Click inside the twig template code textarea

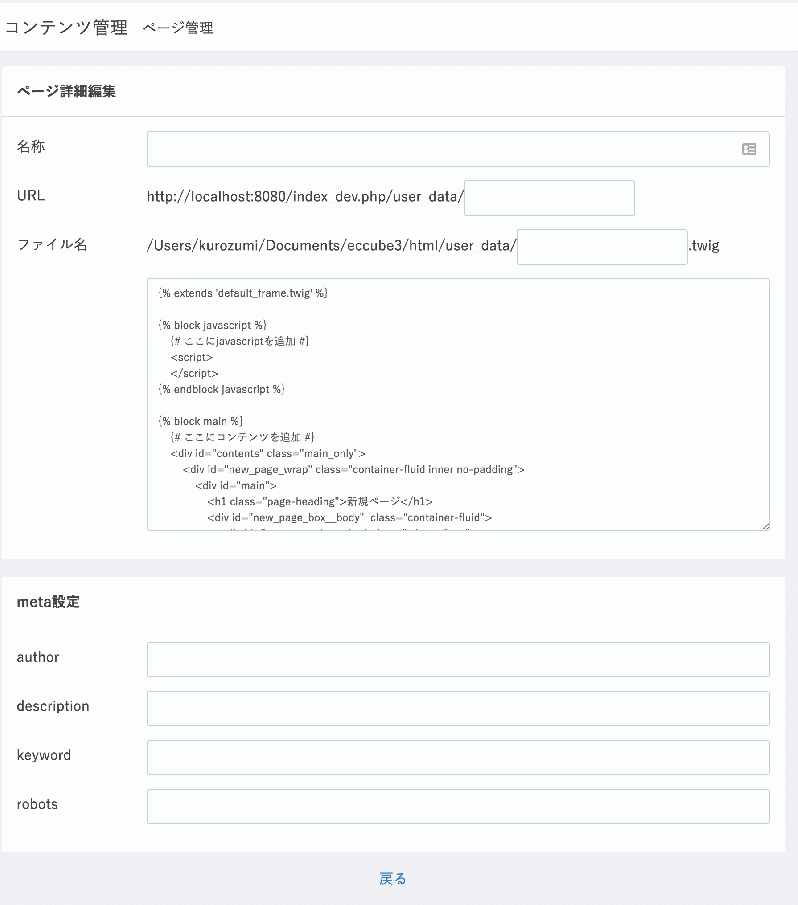(x=458, y=405)
